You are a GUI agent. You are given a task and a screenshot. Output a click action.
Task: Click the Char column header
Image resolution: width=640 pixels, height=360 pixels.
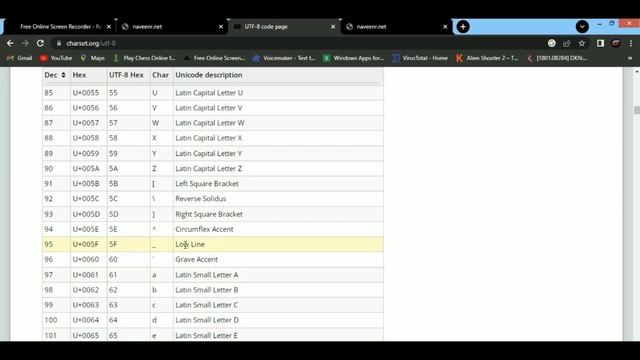160,75
